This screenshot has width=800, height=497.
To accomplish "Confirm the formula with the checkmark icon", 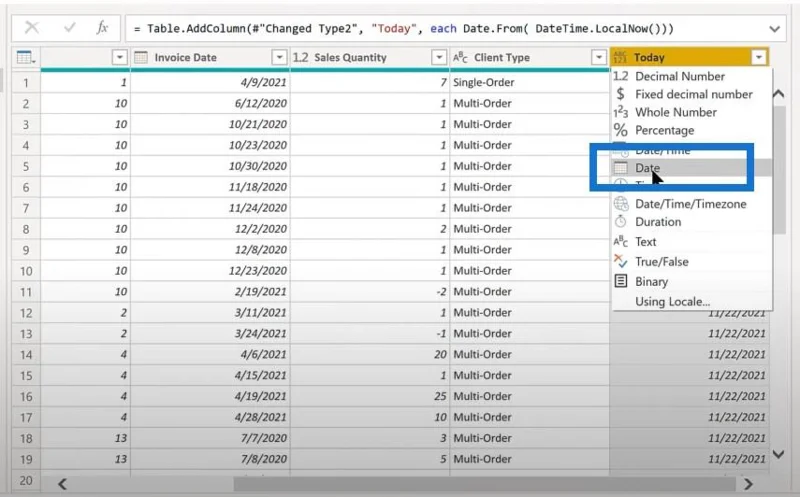I will [69, 28].
